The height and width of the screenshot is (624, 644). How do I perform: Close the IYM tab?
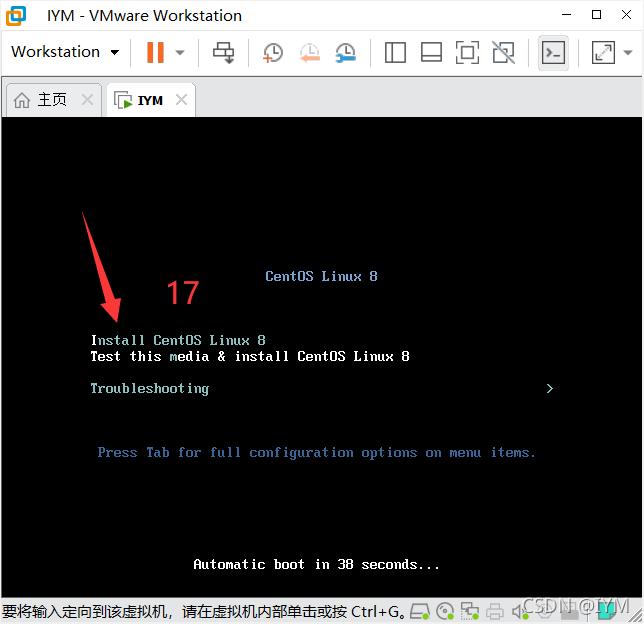[x=181, y=99]
